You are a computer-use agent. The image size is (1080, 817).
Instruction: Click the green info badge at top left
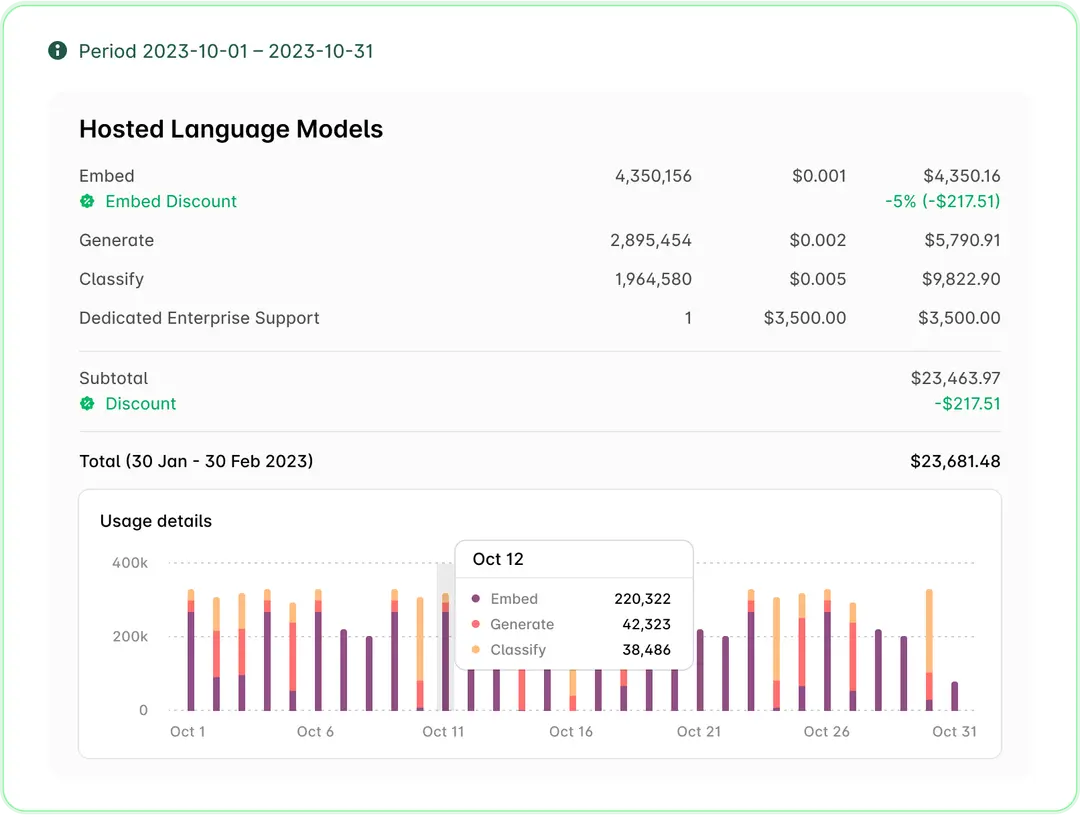57,50
